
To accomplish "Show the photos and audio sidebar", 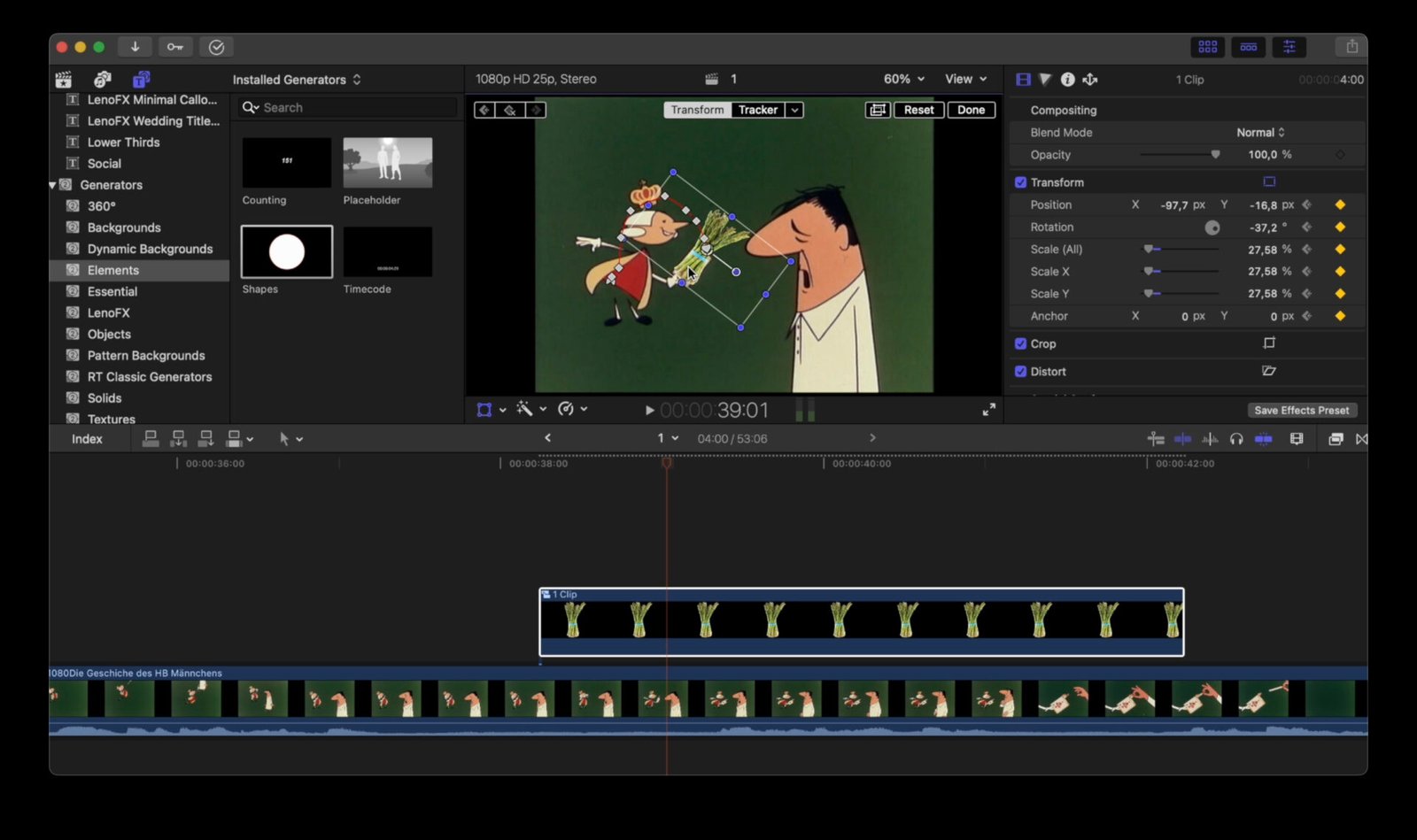I will 103,80.
